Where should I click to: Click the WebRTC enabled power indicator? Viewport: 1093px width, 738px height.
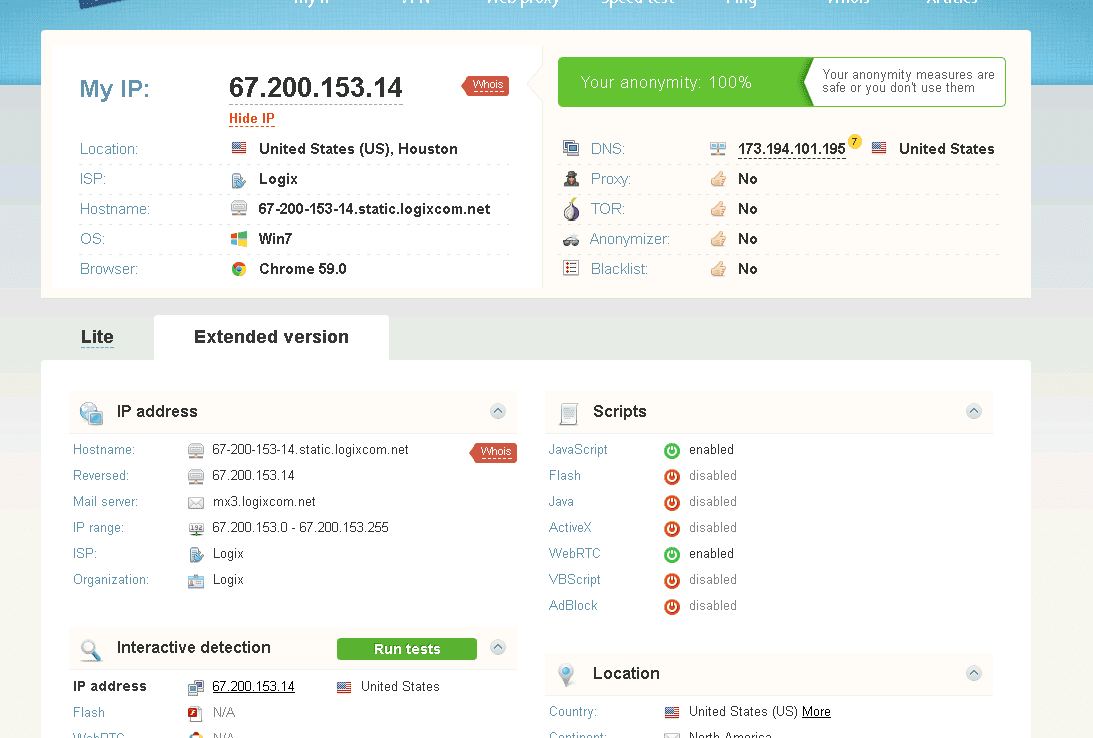click(x=672, y=554)
